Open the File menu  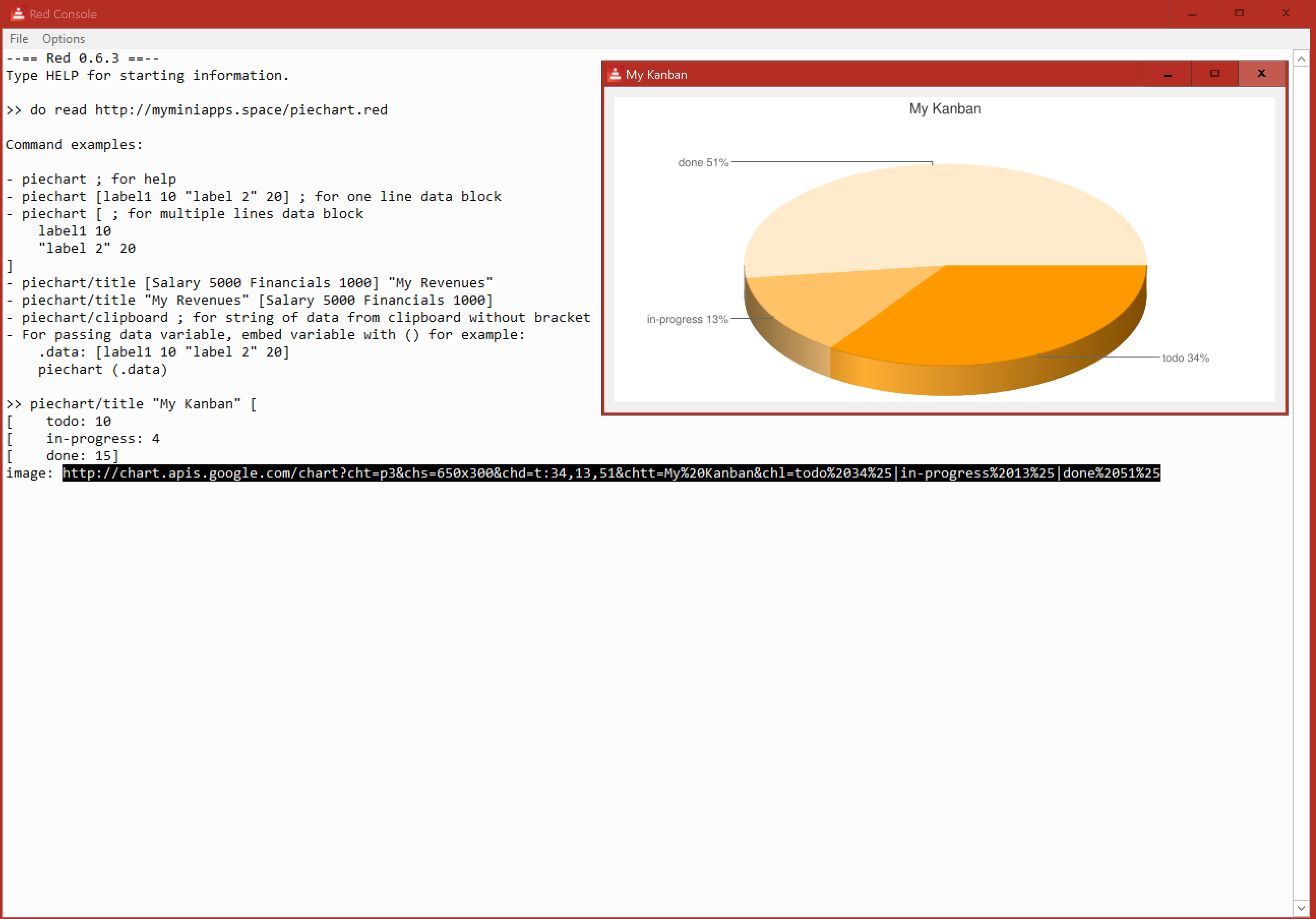(x=19, y=39)
